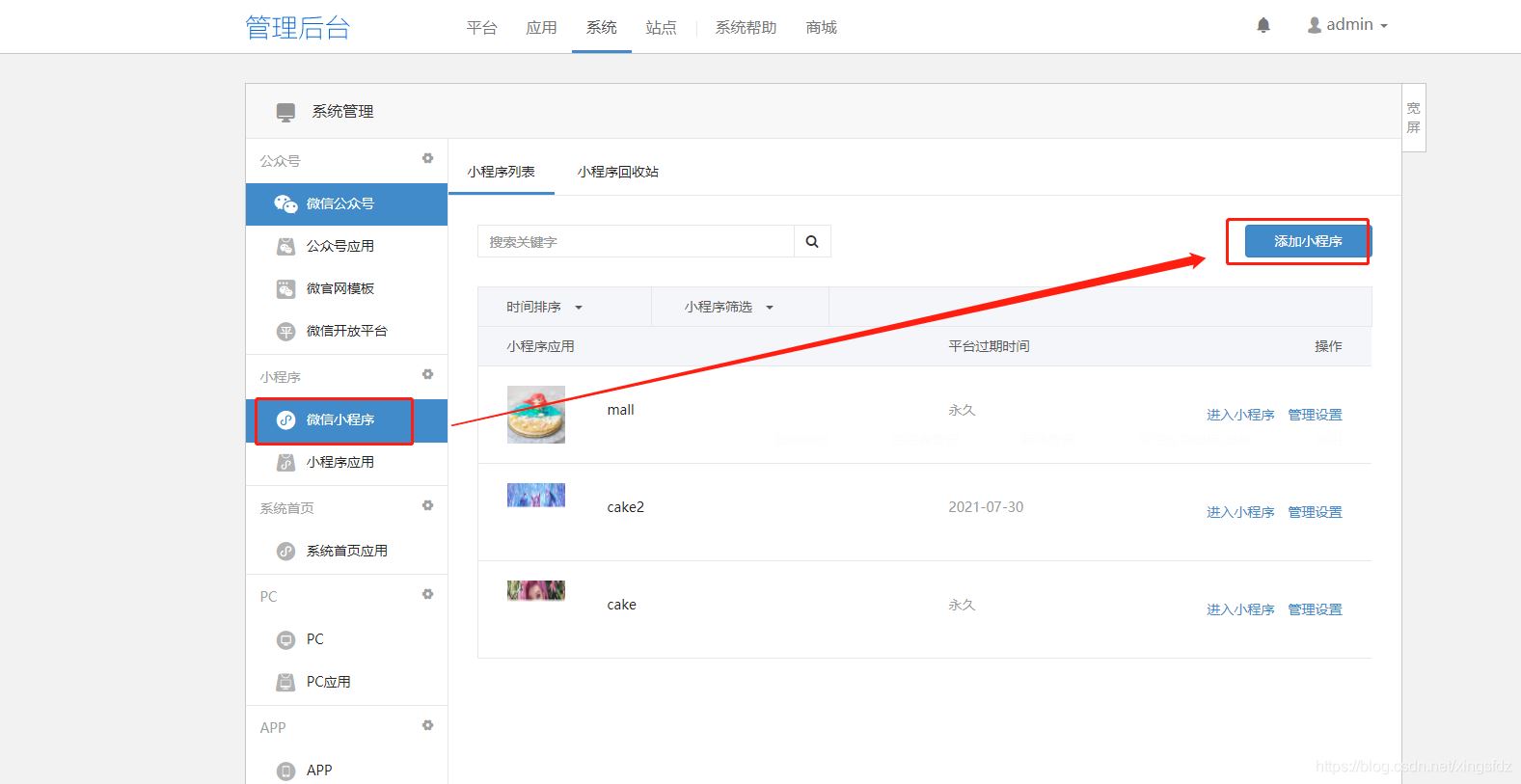Click the notification bell icon
Image resolution: width=1521 pixels, height=784 pixels.
1263,26
